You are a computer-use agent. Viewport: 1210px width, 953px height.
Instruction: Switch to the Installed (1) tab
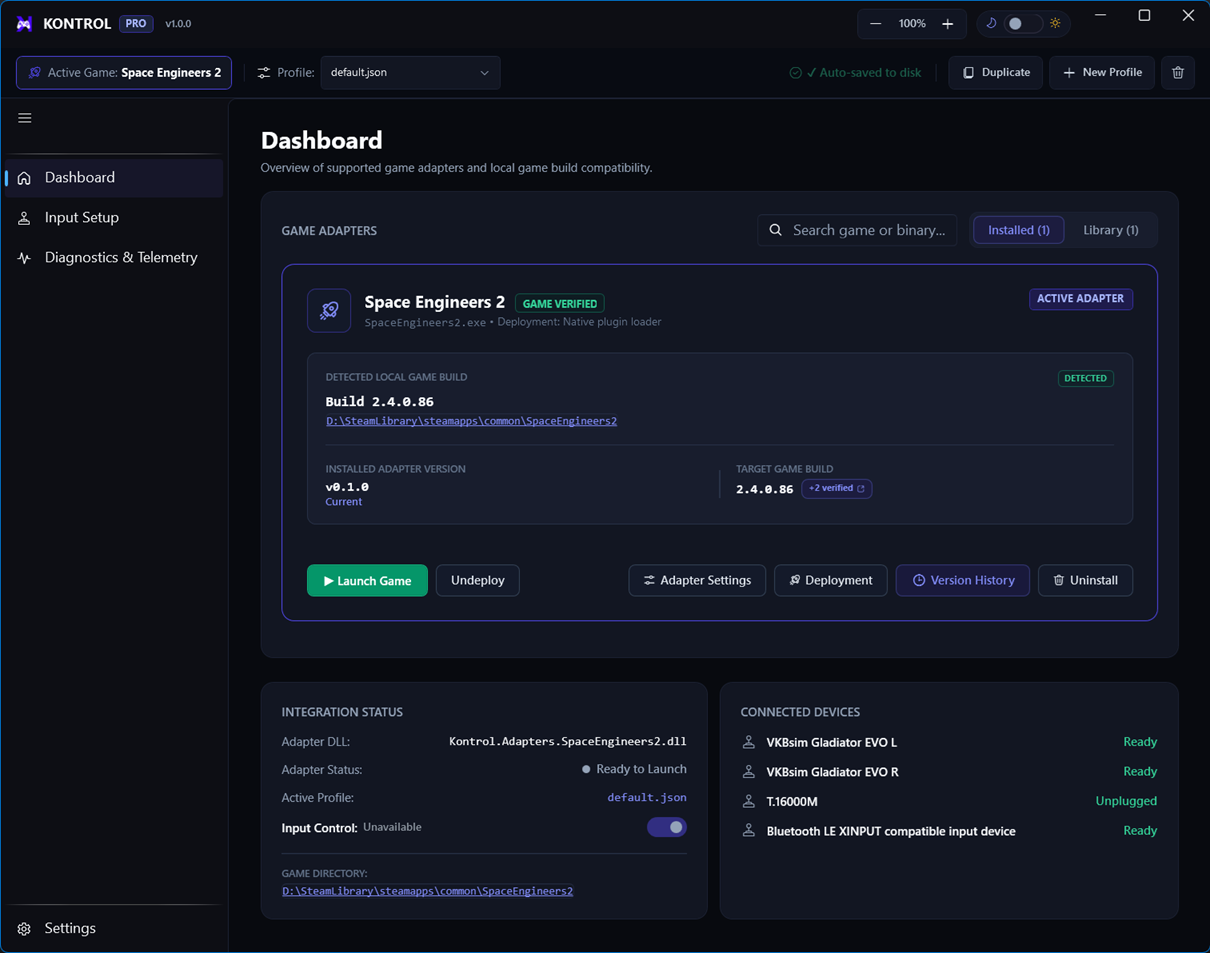point(1018,230)
